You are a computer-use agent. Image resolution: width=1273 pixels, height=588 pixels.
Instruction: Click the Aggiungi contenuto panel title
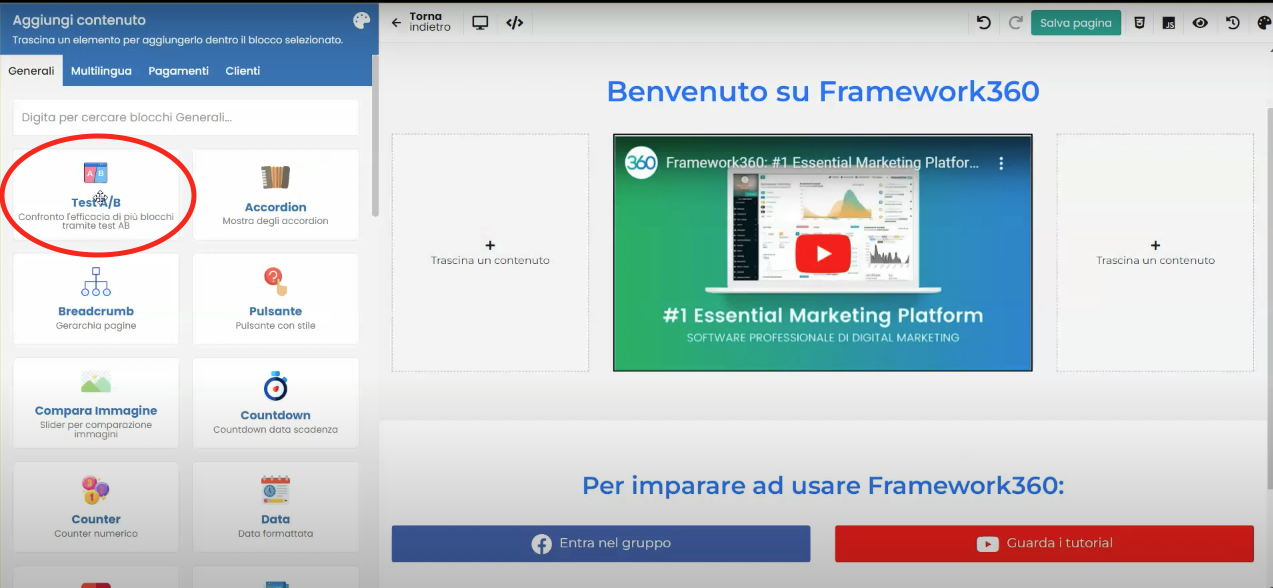79,20
